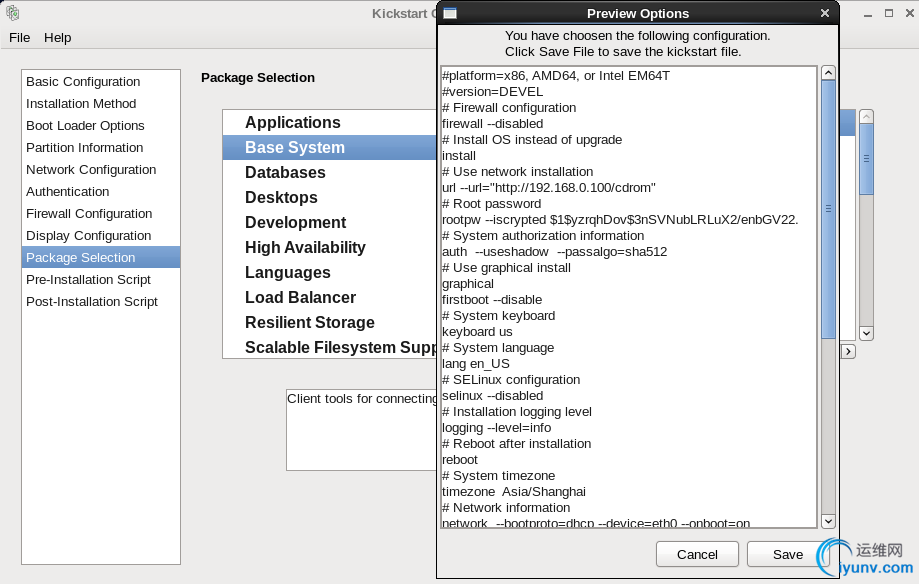919x584 pixels.
Task: Open the File menu
Action: pyautogui.click(x=19, y=38)
